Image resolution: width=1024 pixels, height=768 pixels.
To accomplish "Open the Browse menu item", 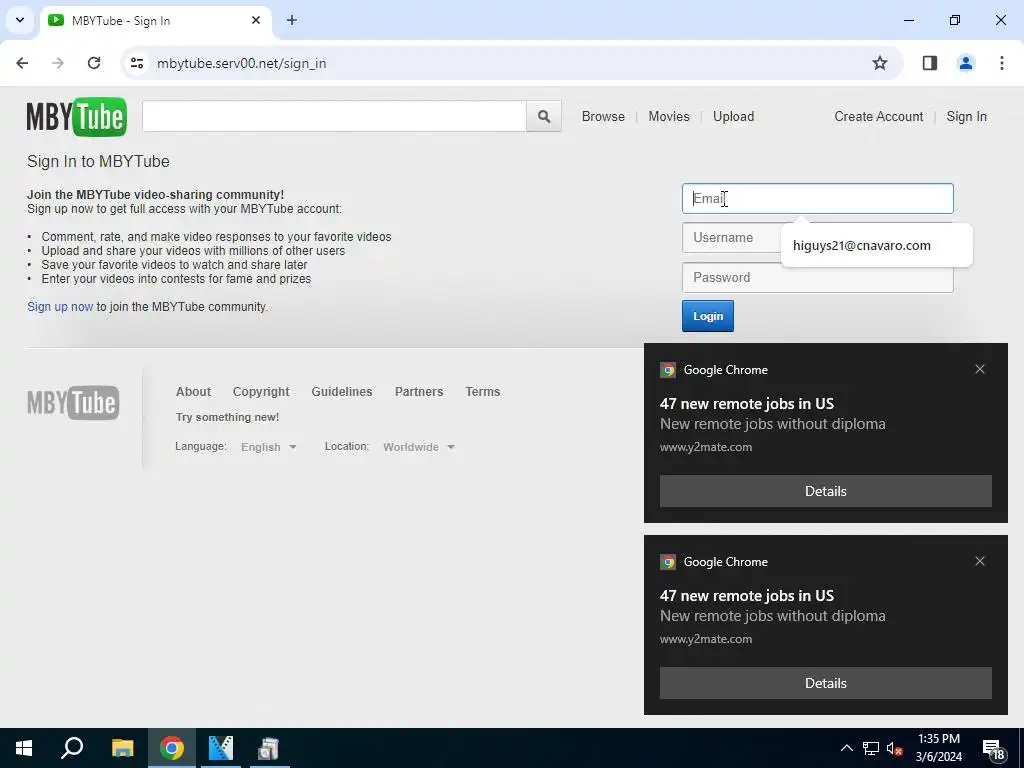I will pos(603,116).
